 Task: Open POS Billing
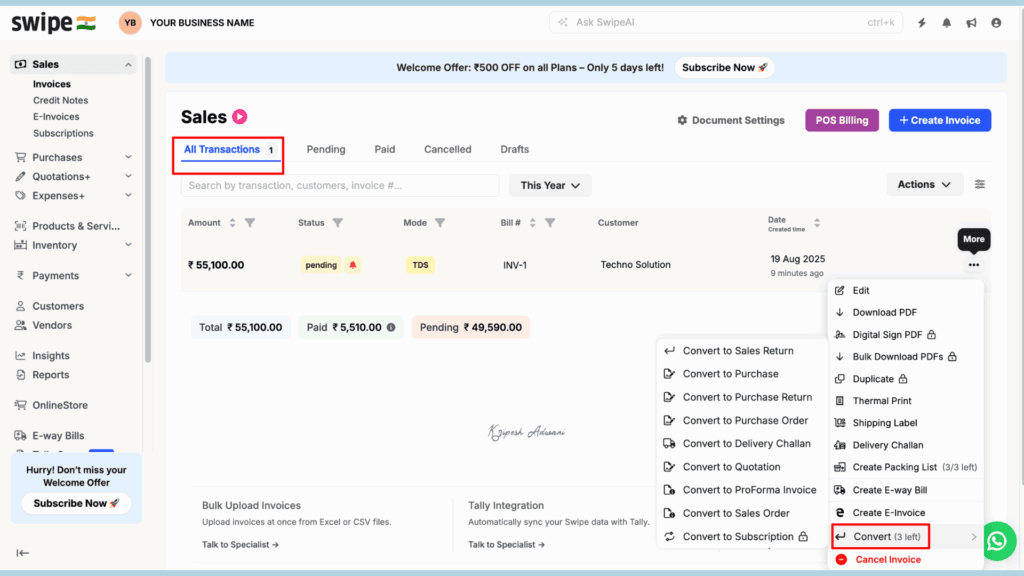(842, 120)
